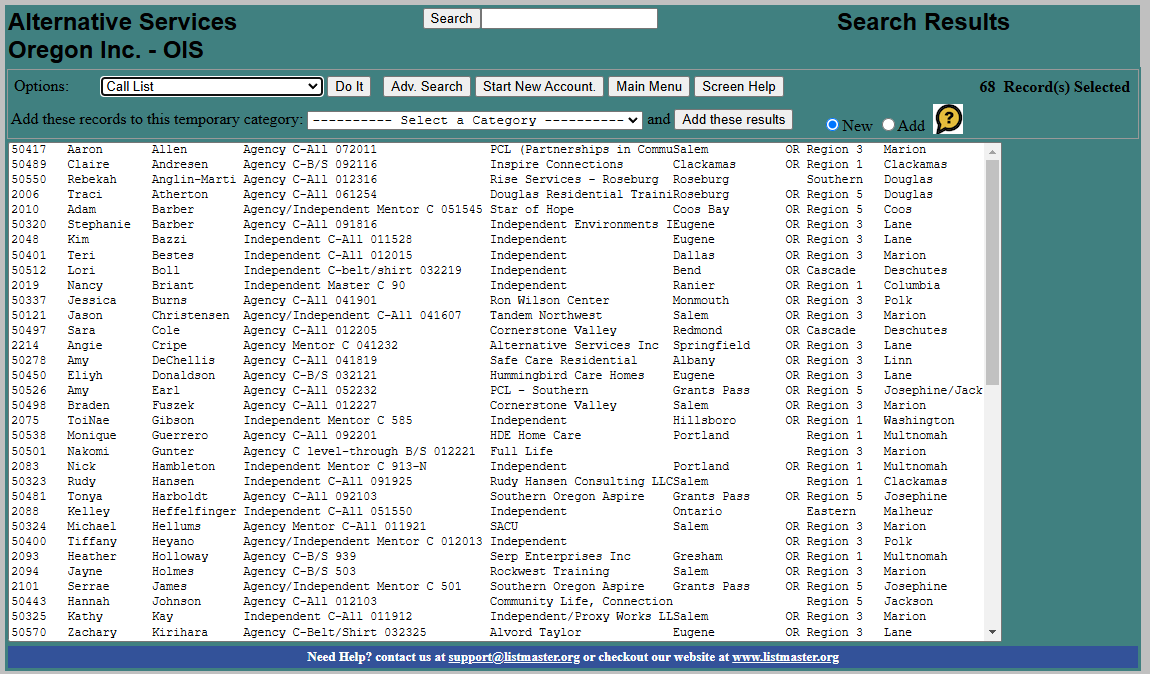Select record 50323 Rudy Hansen
Viewport: 1150px width, 674px height.
pyautogui.click(x=497, y=482)
